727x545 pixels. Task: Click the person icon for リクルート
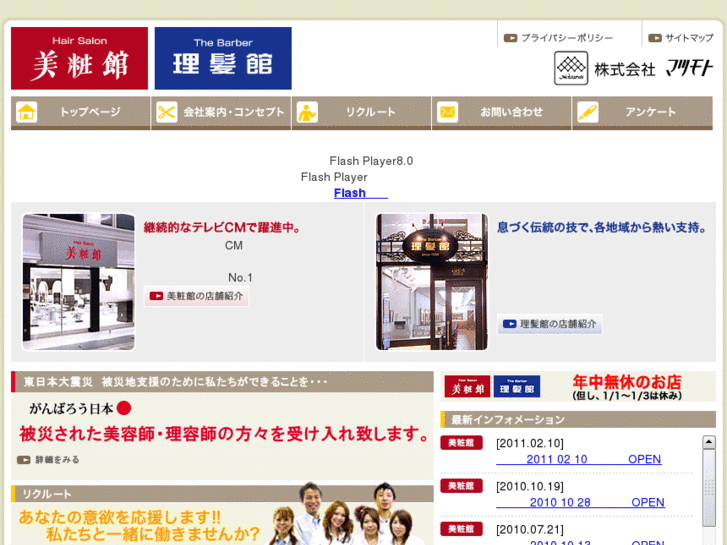307,112
